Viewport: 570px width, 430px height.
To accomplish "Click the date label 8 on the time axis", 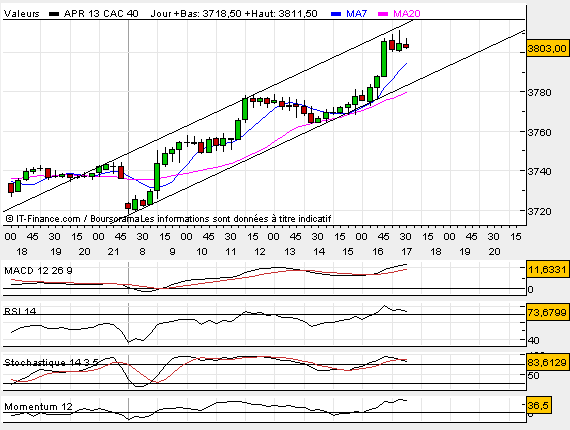I will click(142, 252).
